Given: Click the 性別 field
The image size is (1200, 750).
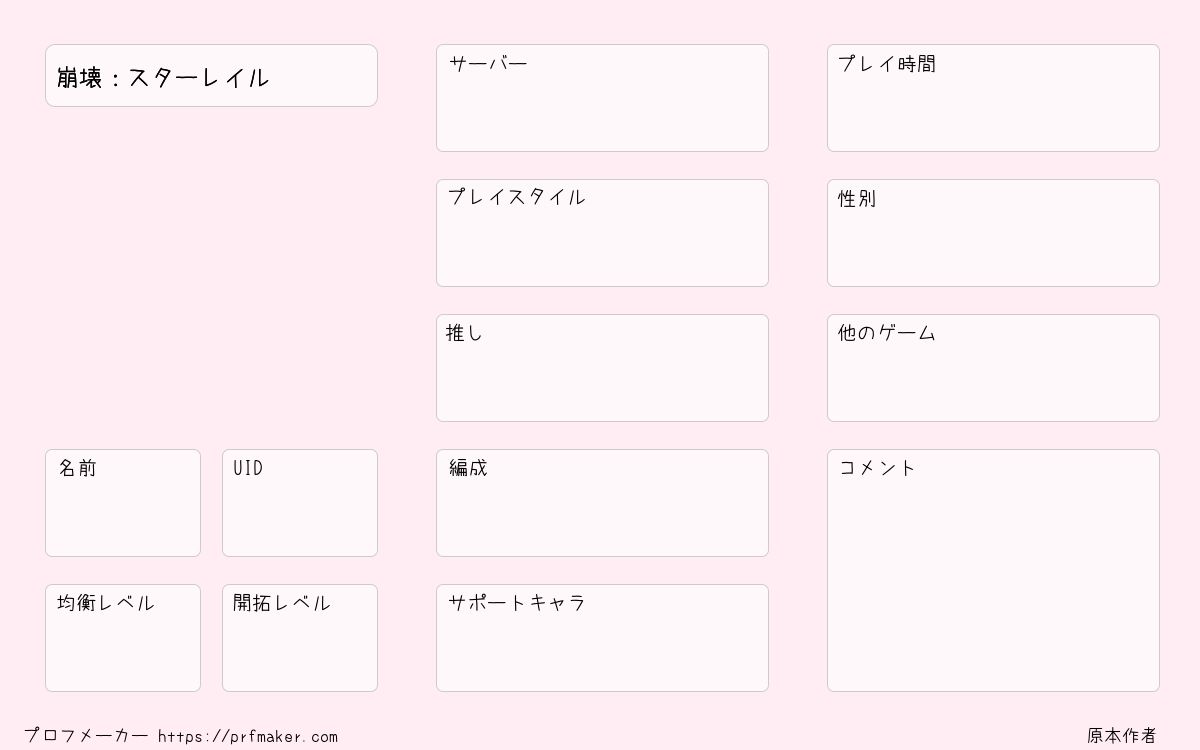Looking at the screenshot, I should 993,233.
